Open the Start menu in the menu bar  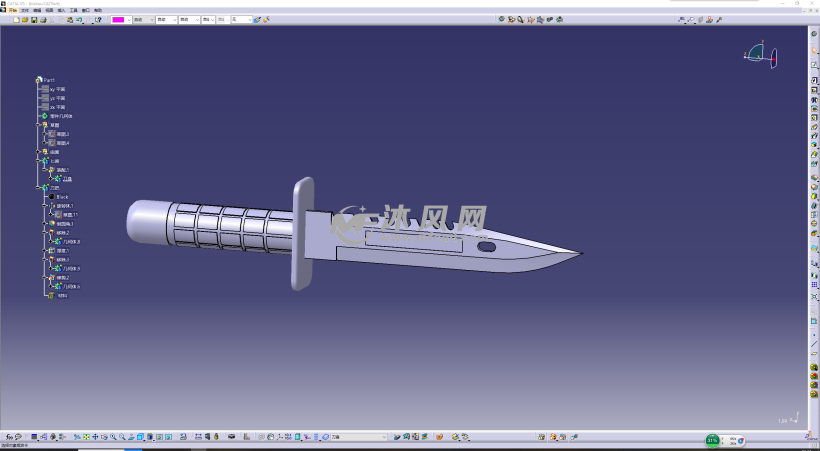click(x=13, y=10)
